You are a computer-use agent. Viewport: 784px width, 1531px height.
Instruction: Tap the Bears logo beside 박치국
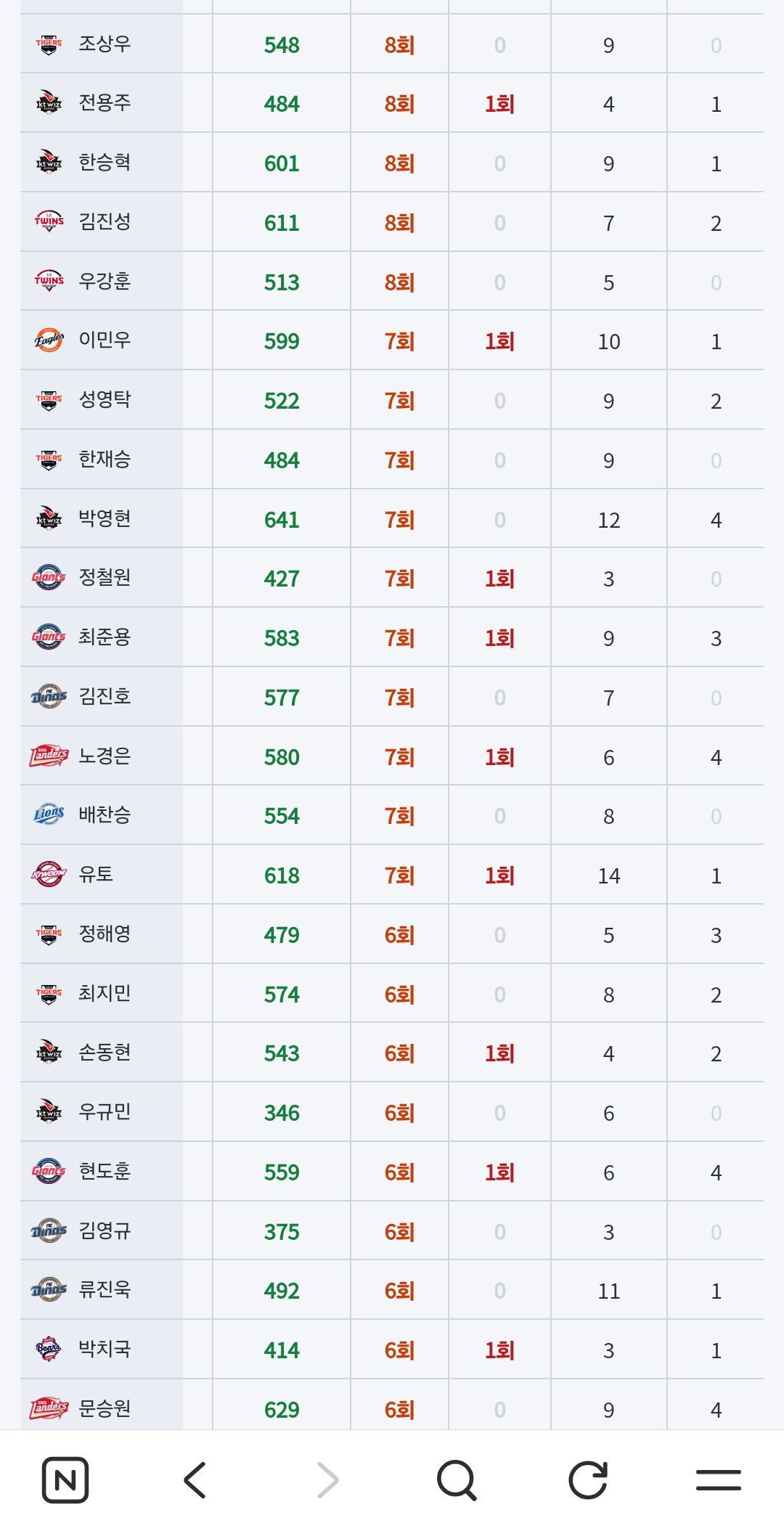pyautogui.click(x=49, y=1349)
